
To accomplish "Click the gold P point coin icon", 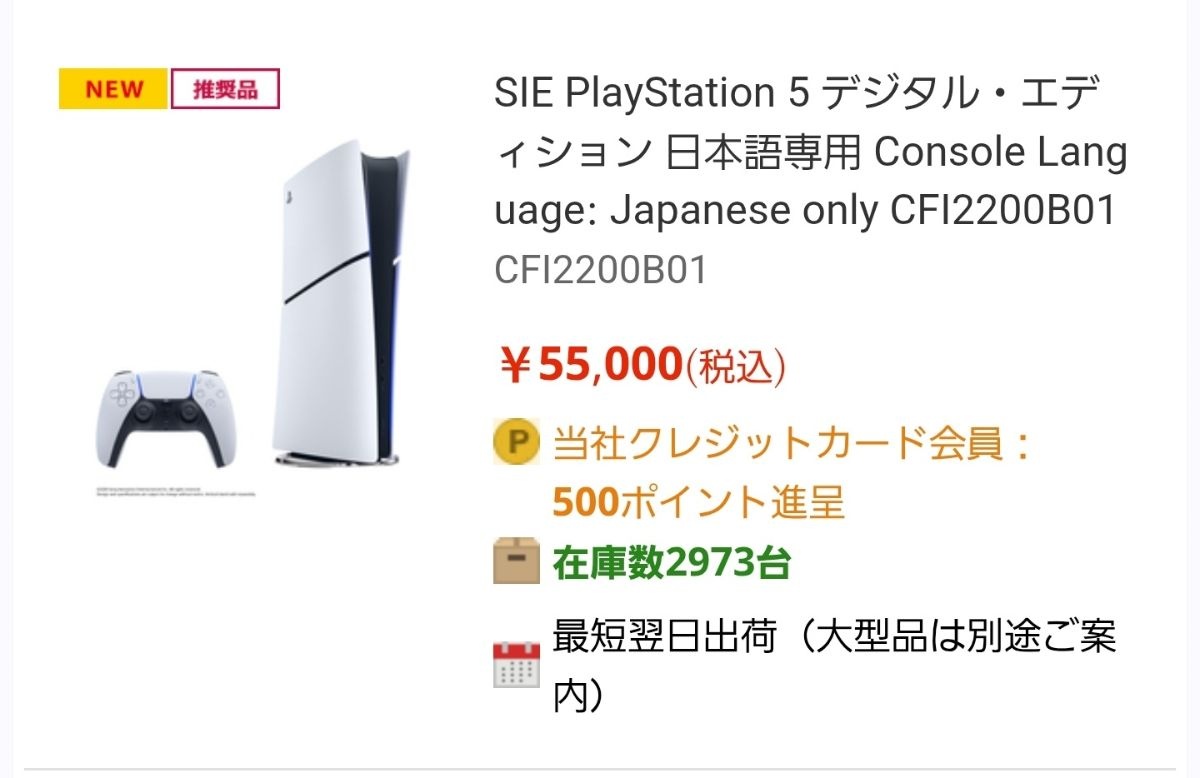I will click(x=516, y=443).
